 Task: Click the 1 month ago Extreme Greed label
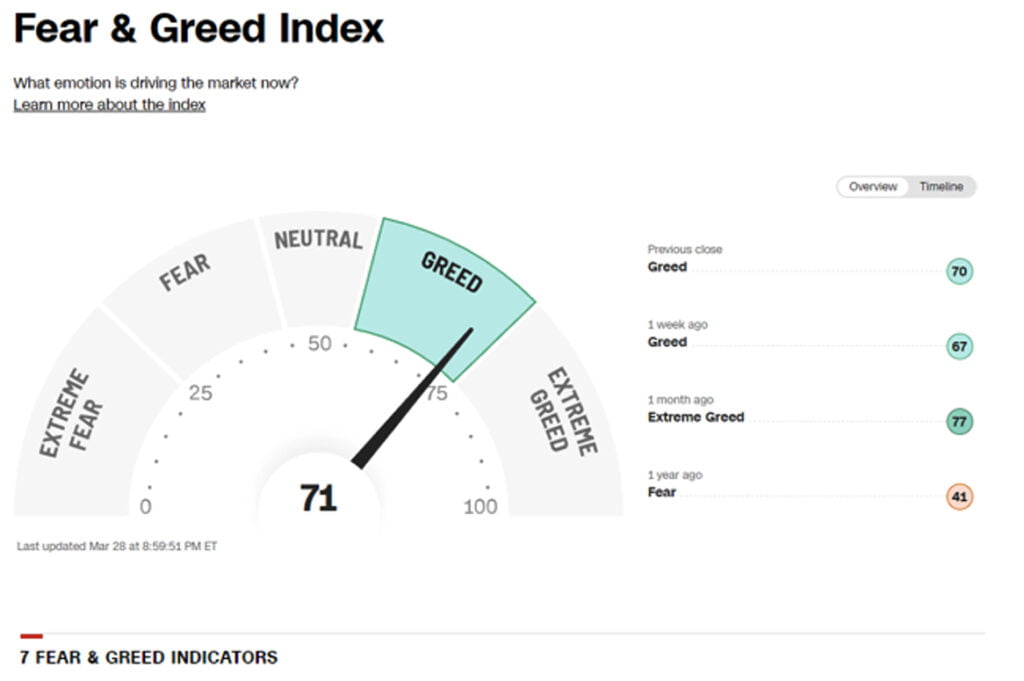[696, 417]
